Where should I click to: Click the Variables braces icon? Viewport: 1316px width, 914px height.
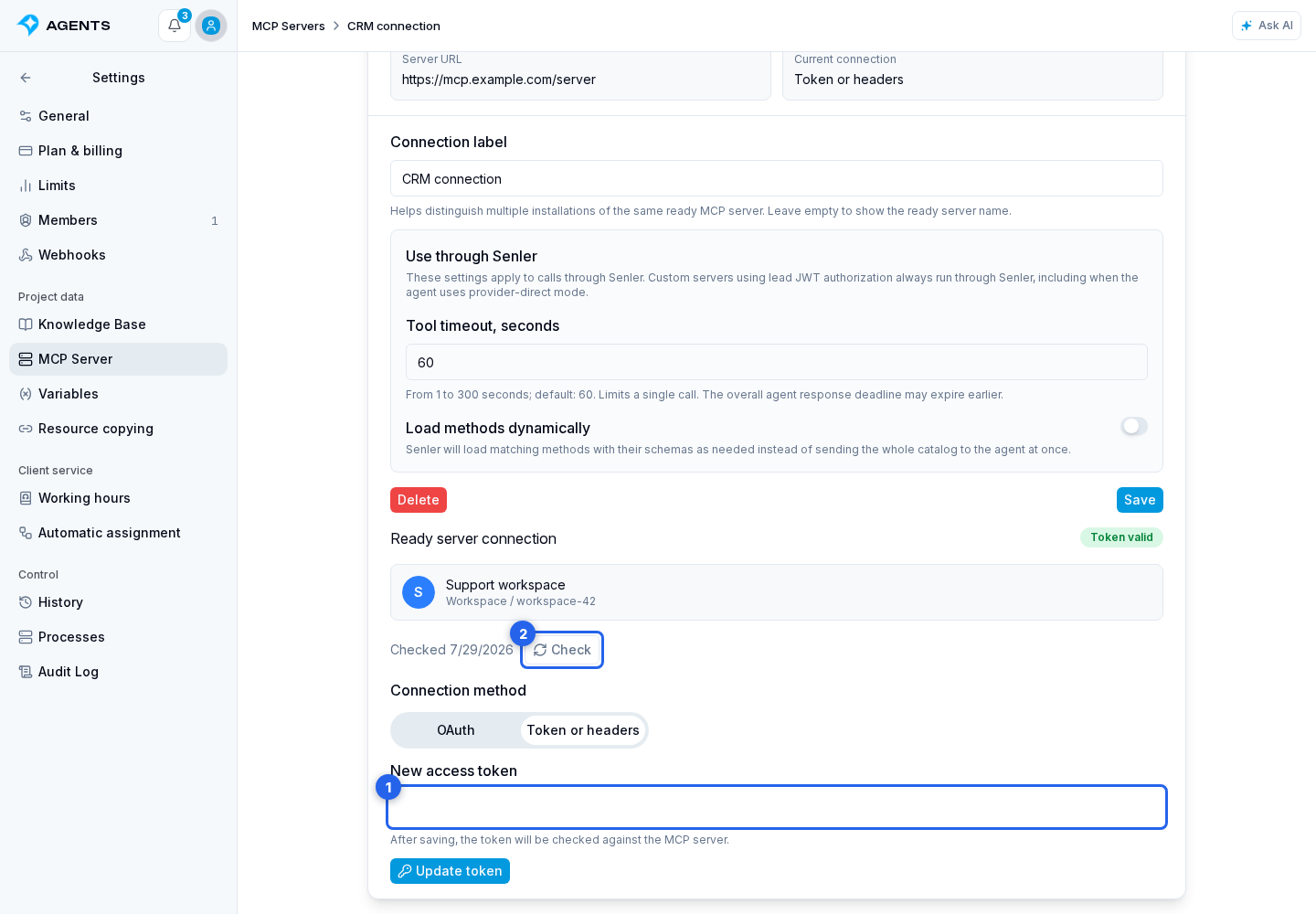(26, 394)
